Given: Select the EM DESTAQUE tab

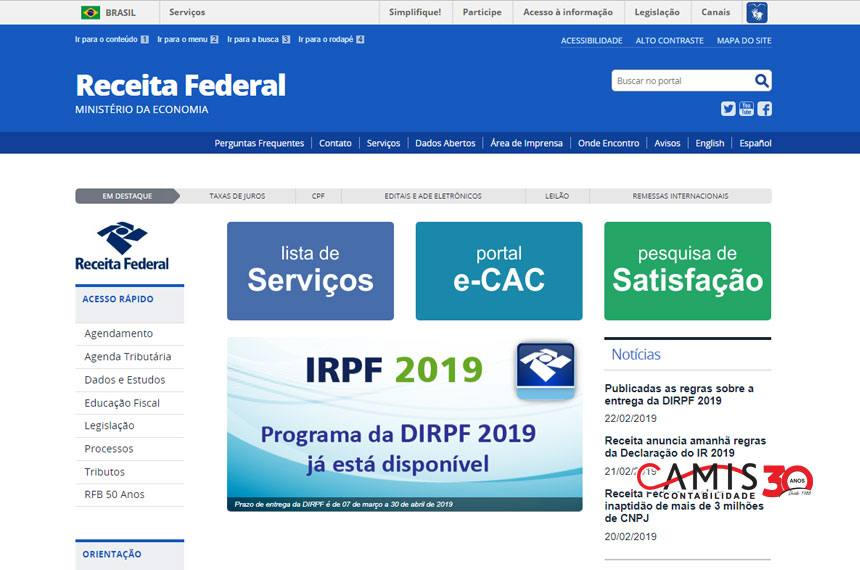Looking at the screenshot, I should click(x=127, y=196).
